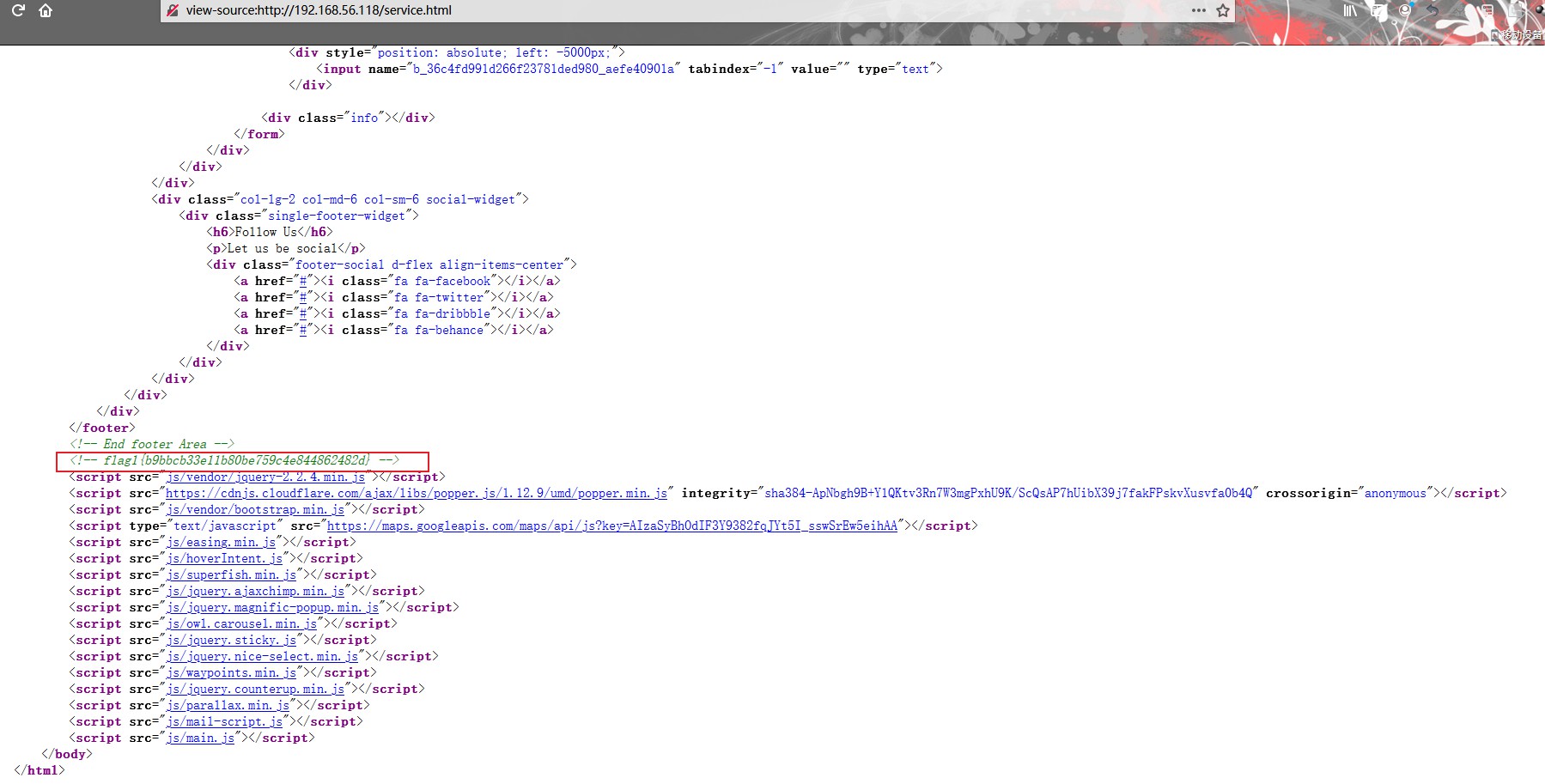The width and height of the screenshot is (1545, 784).
Task: Open js/easing.min.js link
Action: click(222, 542)
